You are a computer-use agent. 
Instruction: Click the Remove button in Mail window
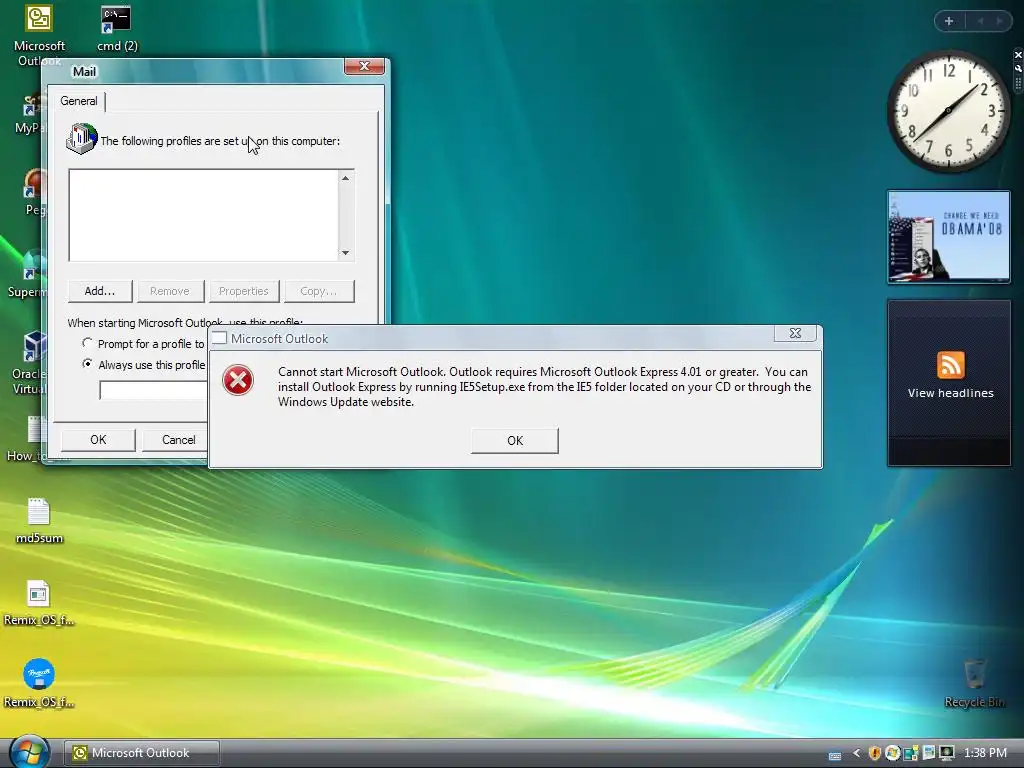(x=170, y=291)
